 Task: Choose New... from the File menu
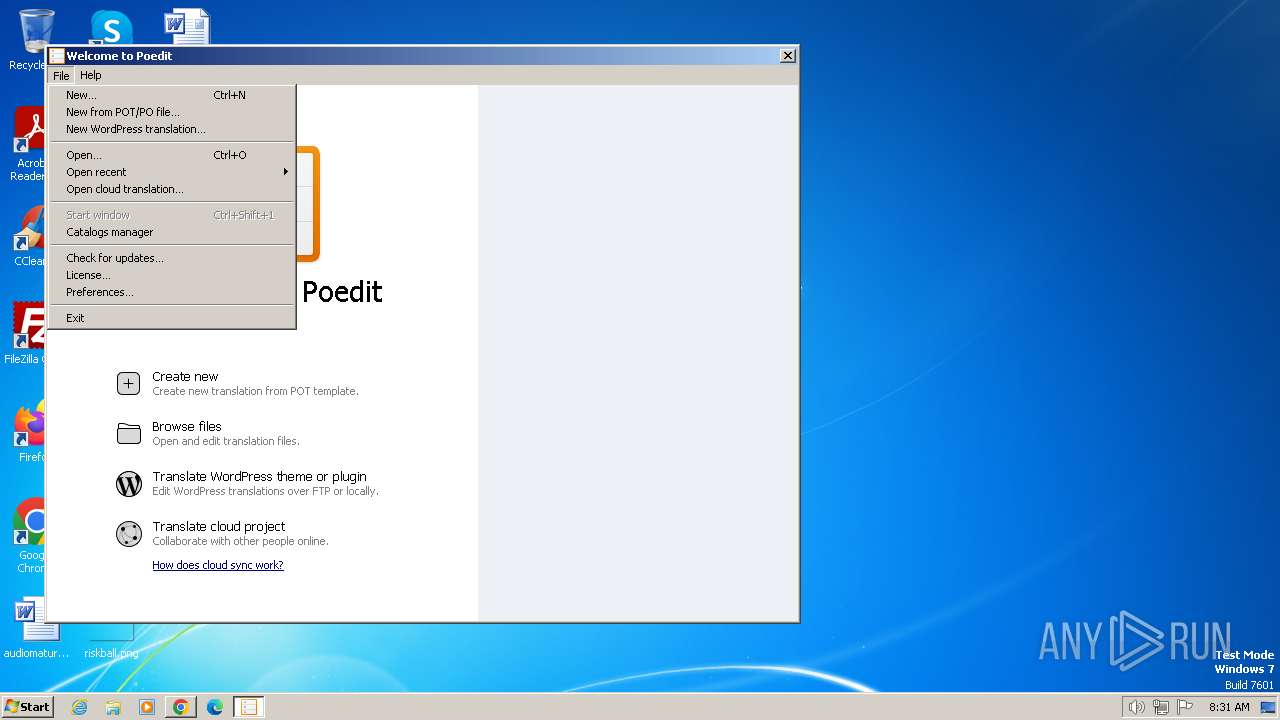[172, 95]
